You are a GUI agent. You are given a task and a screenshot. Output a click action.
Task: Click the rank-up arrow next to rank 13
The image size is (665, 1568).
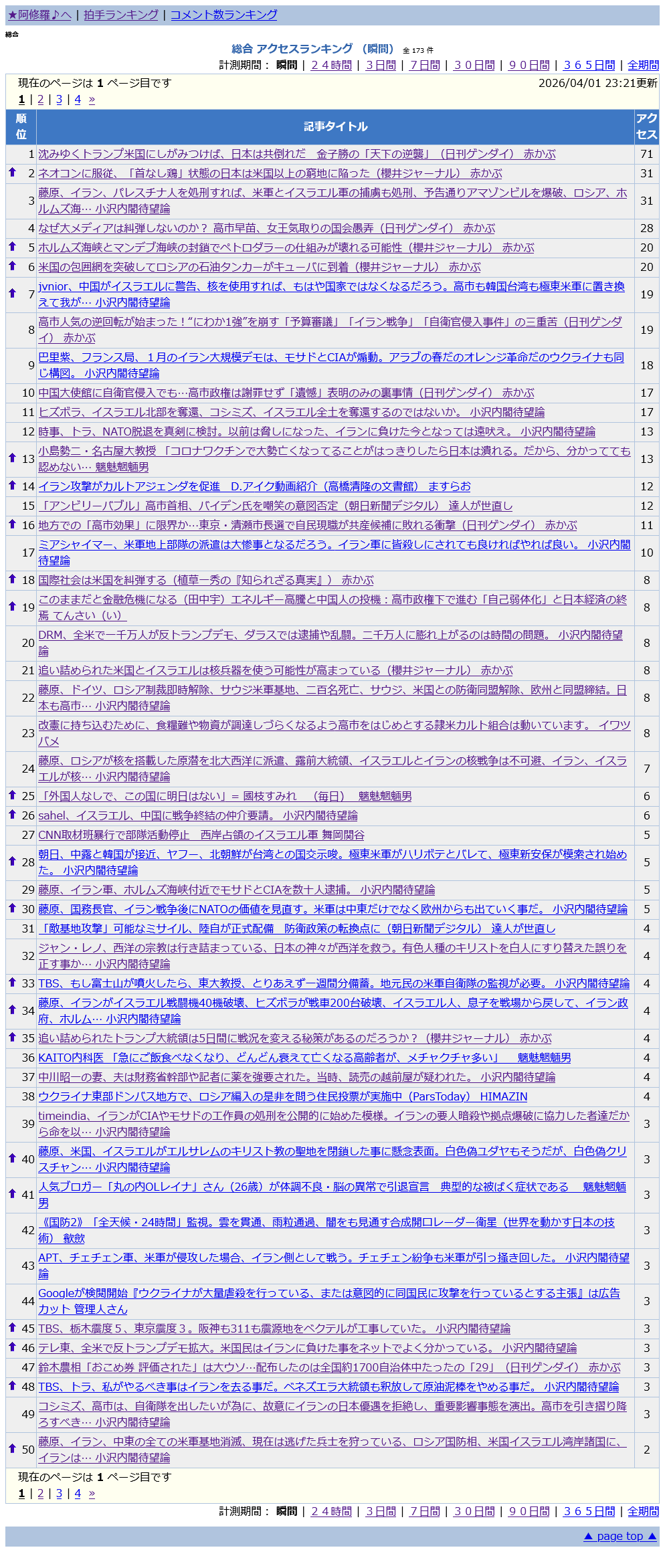[x=12, y=458]
